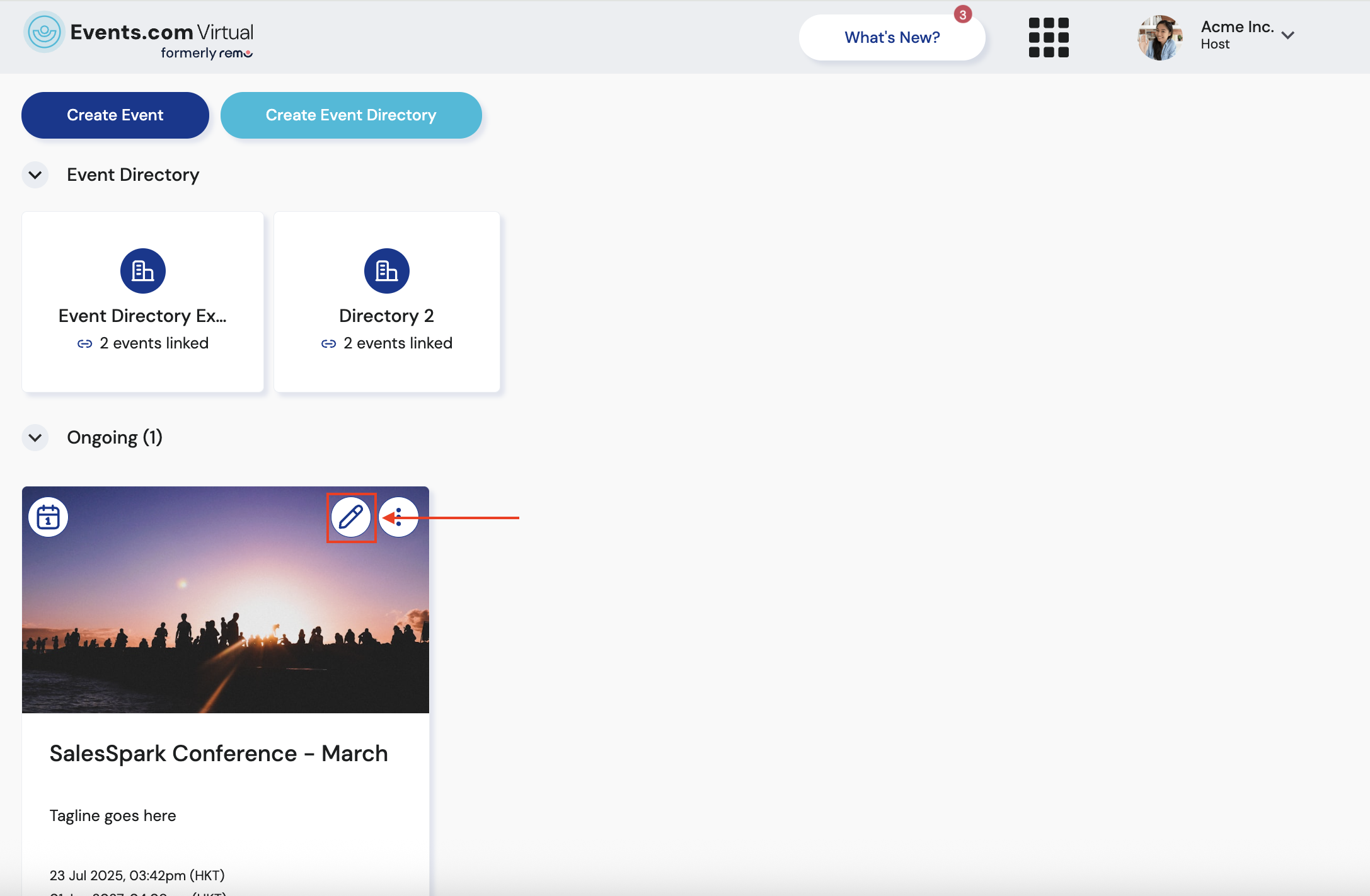Open the apps grid icon

pos(1048,37)
